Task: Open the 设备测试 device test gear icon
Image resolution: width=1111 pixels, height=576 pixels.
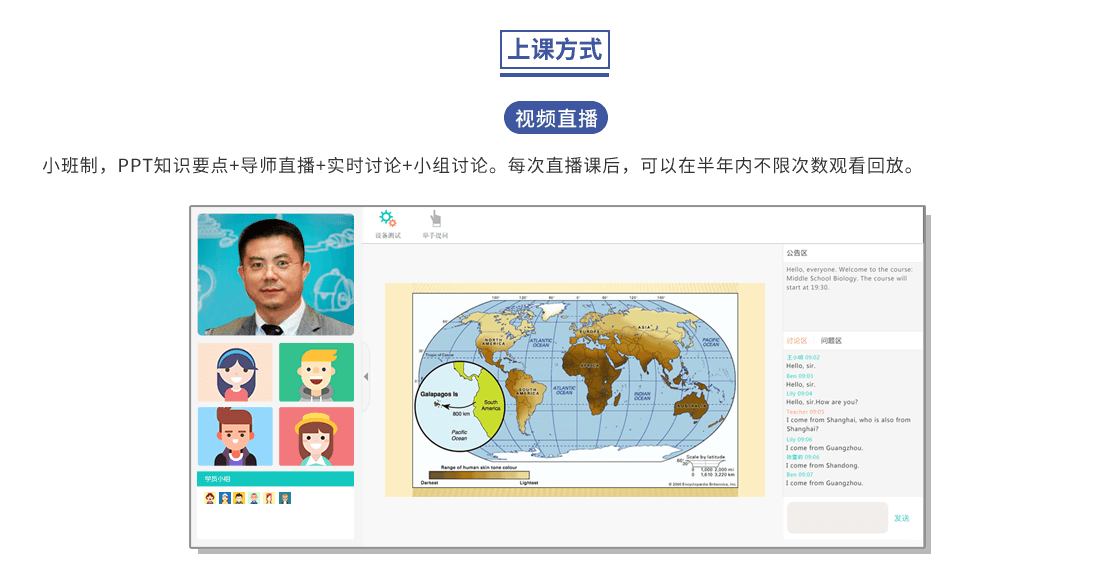Action: (x=388, y=218)
